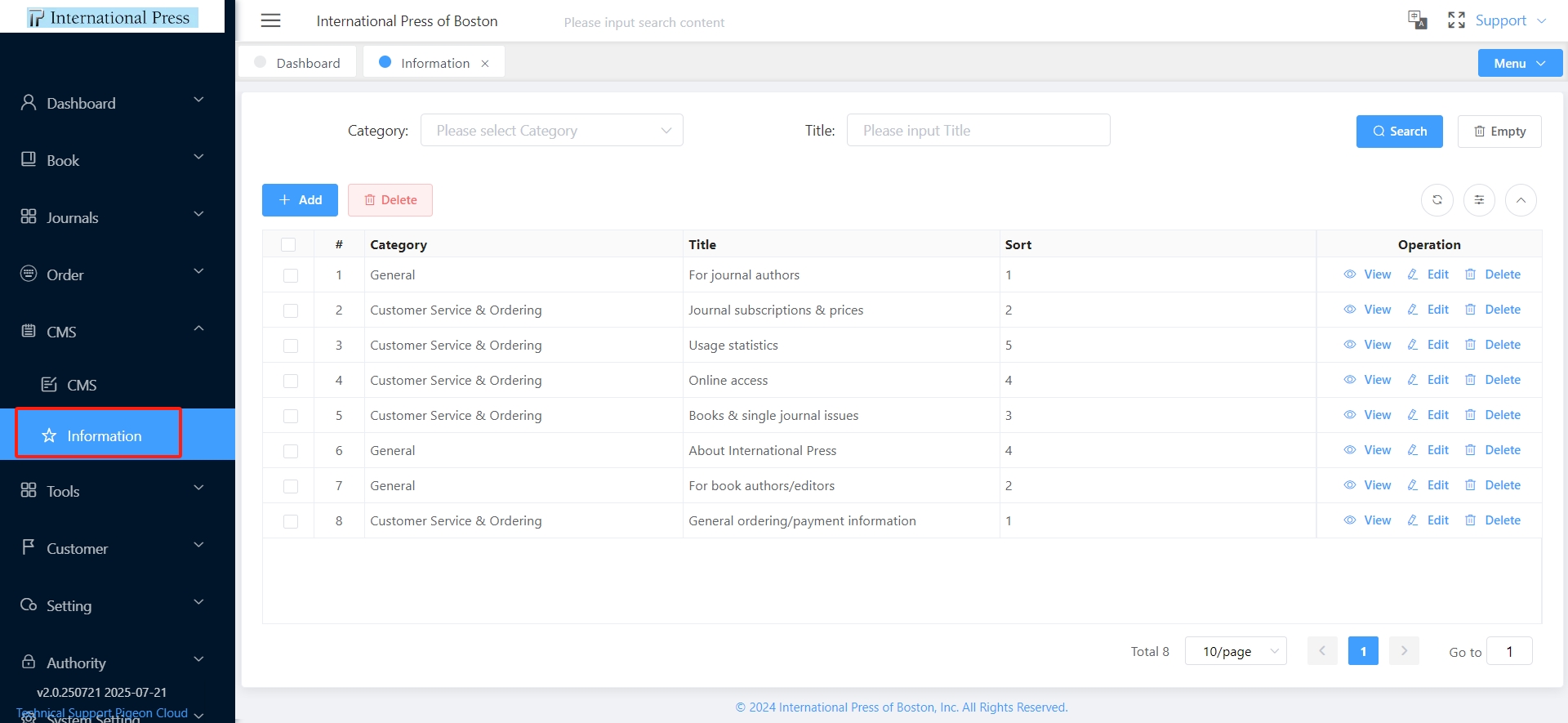View the 'About International Press' row

click(1368, 450)
